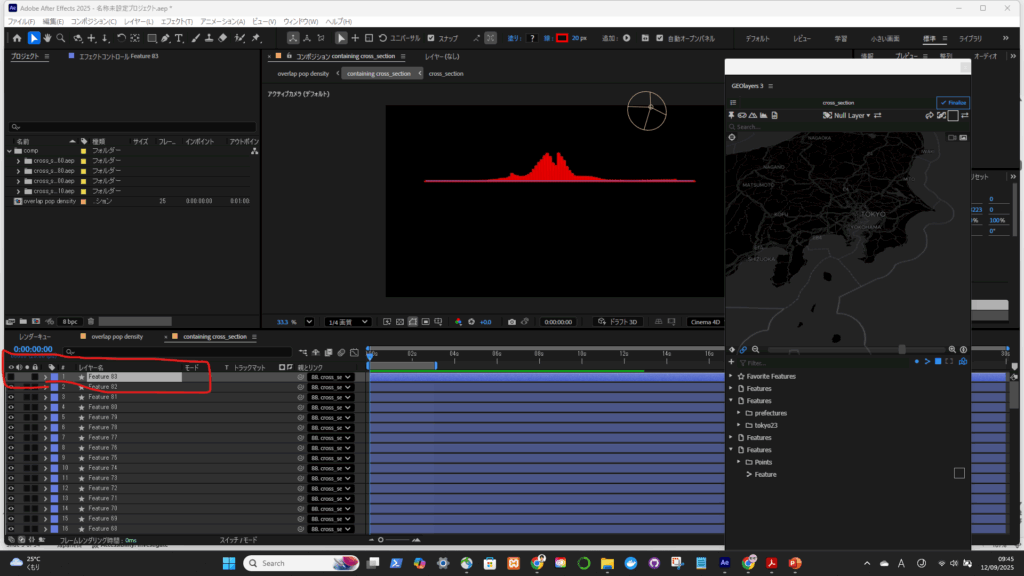The width and height of the screenshot is (1024, 576).
Task: Choose the Pen tool in toolbar
Action: click(x=166, y=38)
